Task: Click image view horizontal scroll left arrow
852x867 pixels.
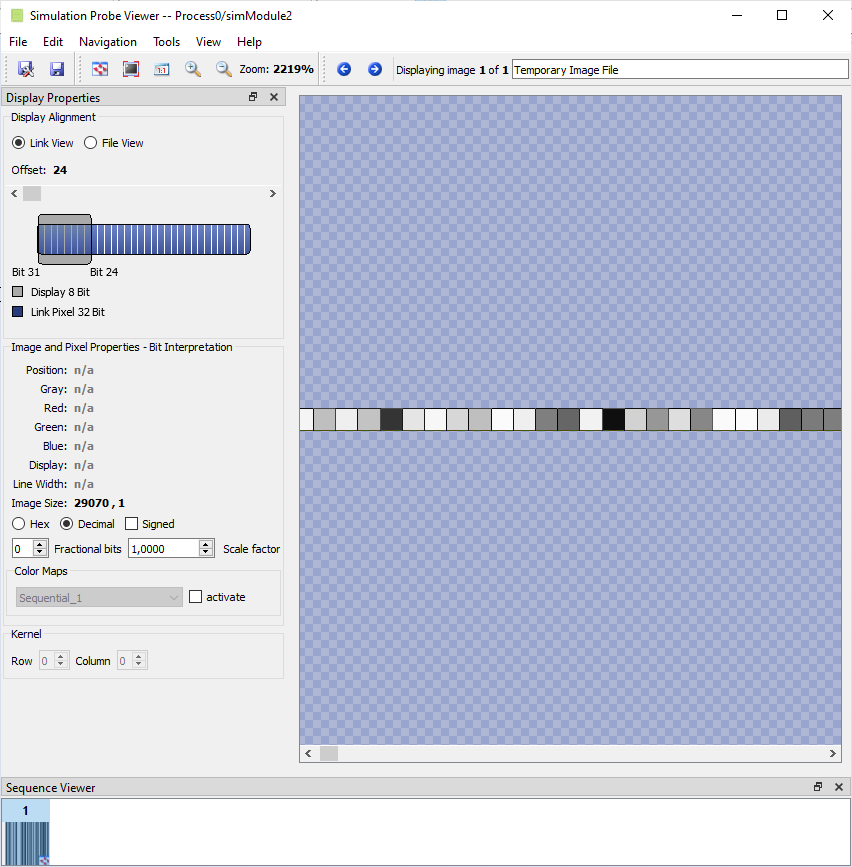Action: tap(309, 754)
